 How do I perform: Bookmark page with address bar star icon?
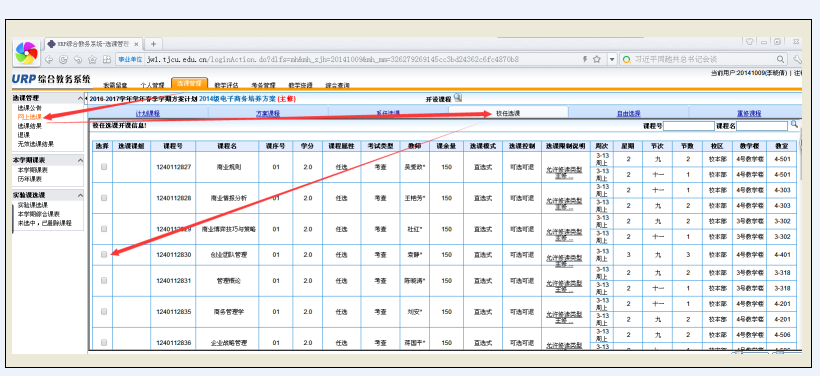click(x=597, y=60)
